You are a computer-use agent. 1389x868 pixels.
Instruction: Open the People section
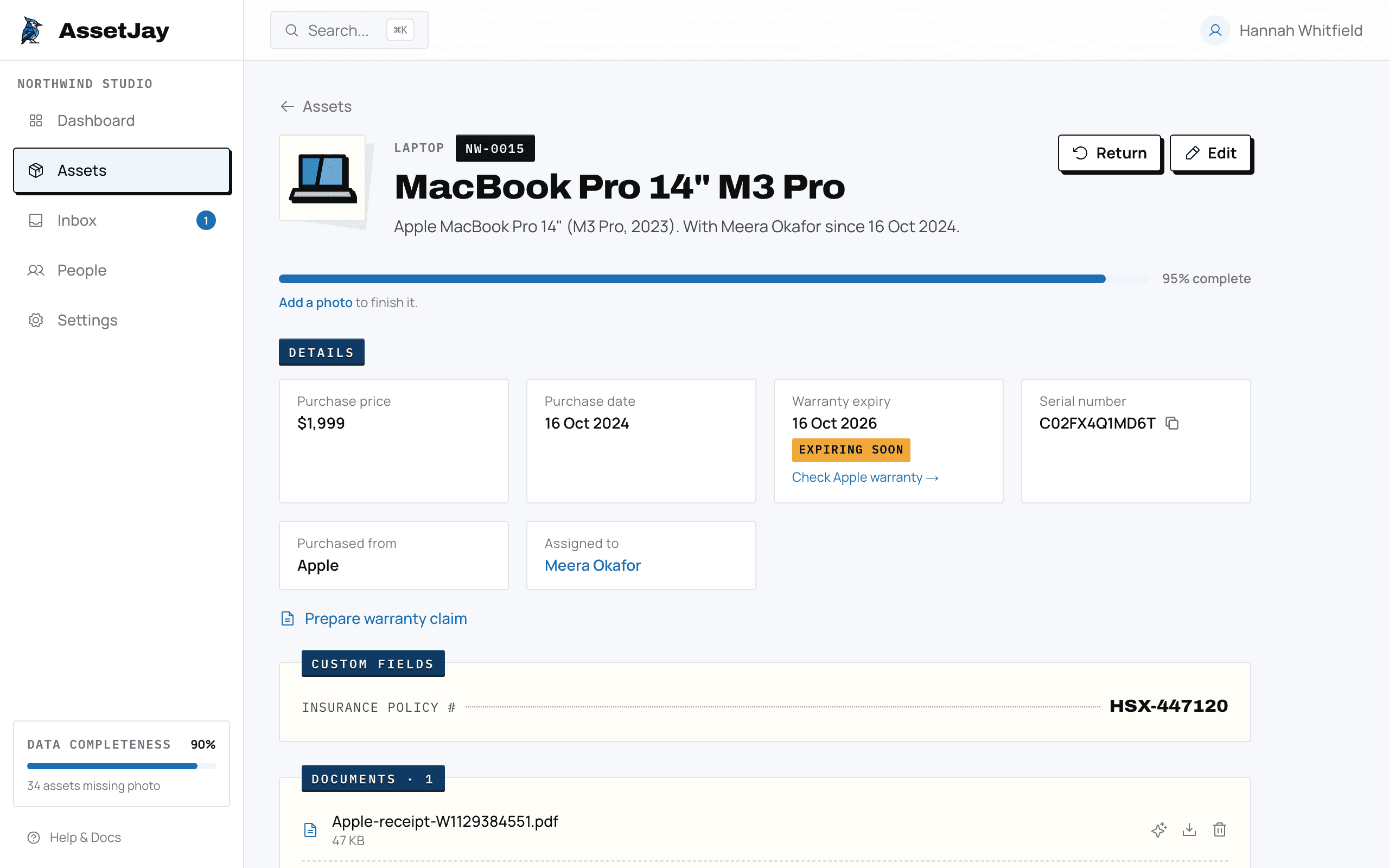point(122,270)
